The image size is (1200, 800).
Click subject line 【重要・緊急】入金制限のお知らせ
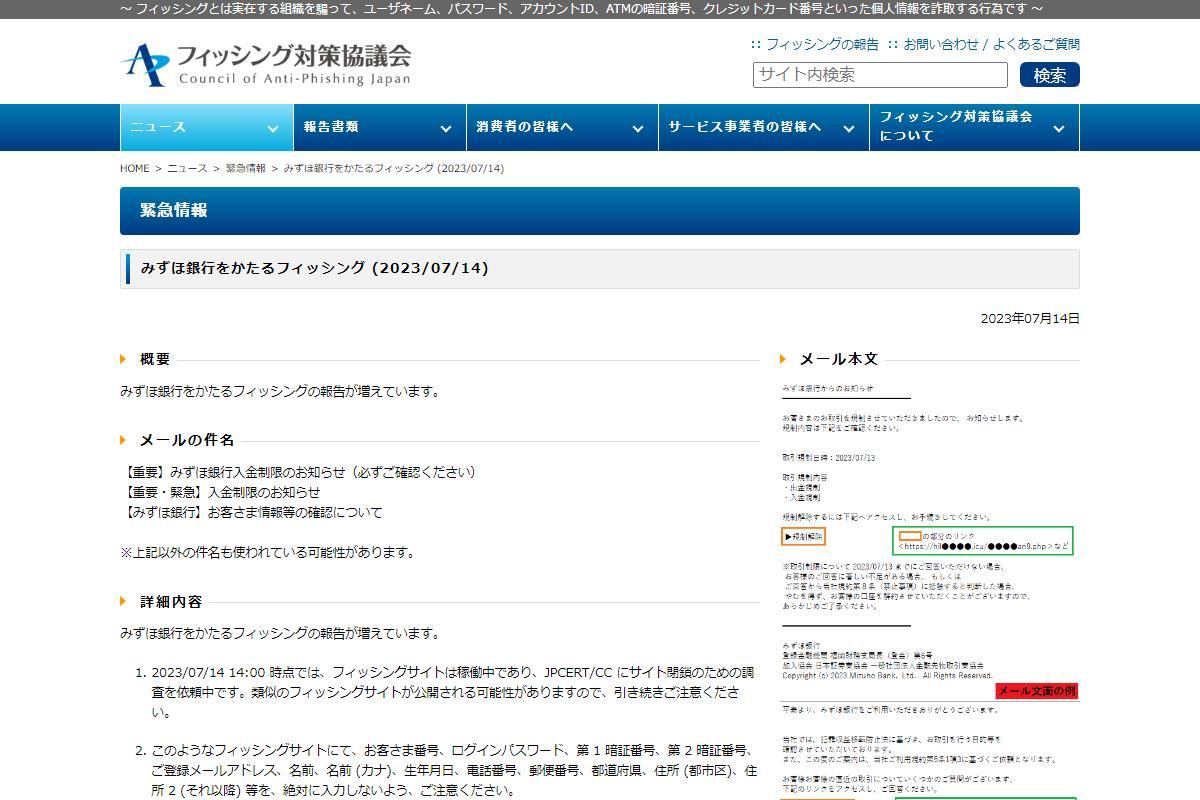[220, 492]
